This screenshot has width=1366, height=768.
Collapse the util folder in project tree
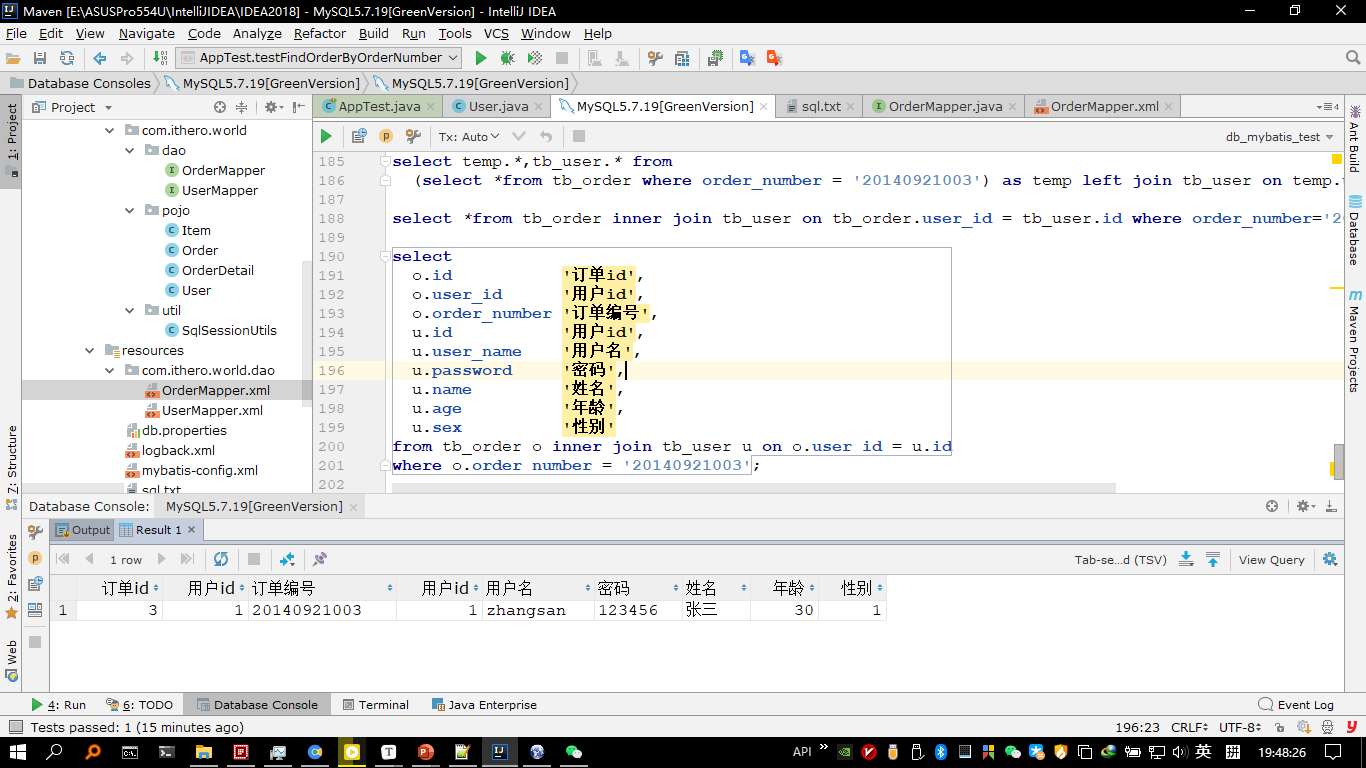[130, 310]
